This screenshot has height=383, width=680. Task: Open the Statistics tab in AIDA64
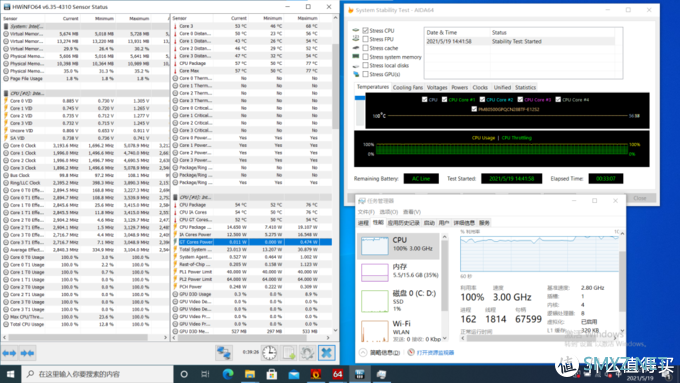[526, 87]
